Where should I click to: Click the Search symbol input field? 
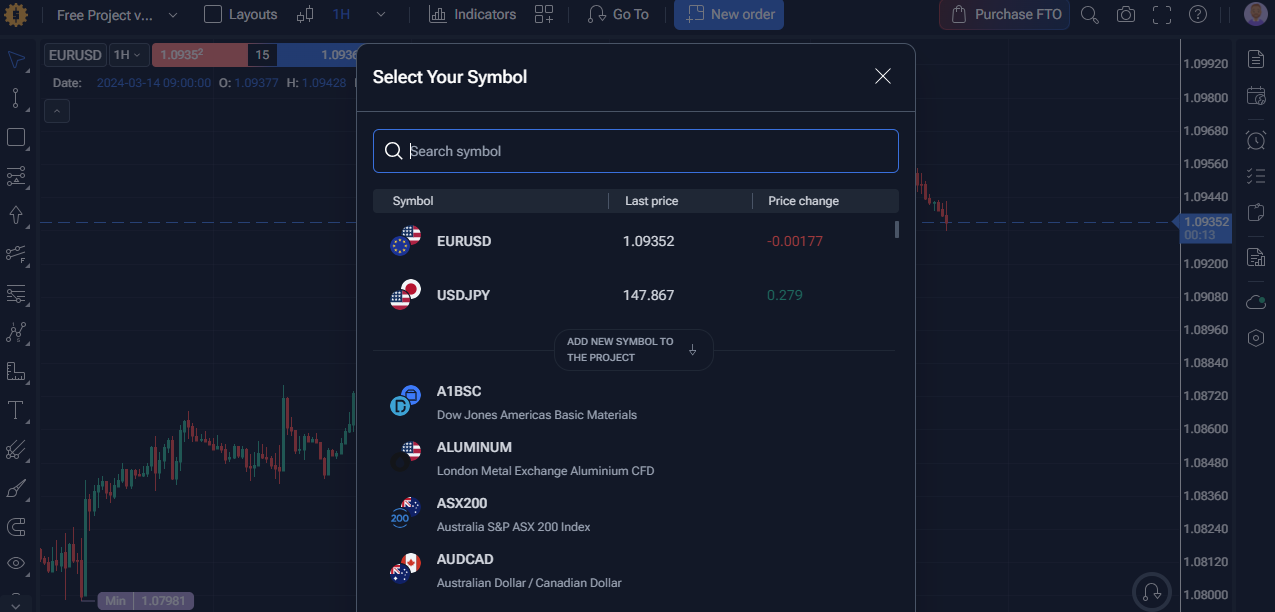coord(636,151)
